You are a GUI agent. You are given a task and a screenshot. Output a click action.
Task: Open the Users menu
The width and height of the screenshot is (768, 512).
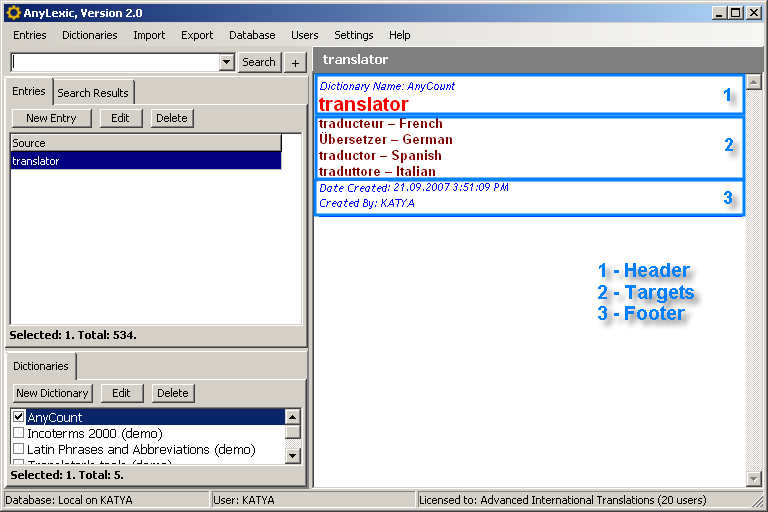pos(305,35)
